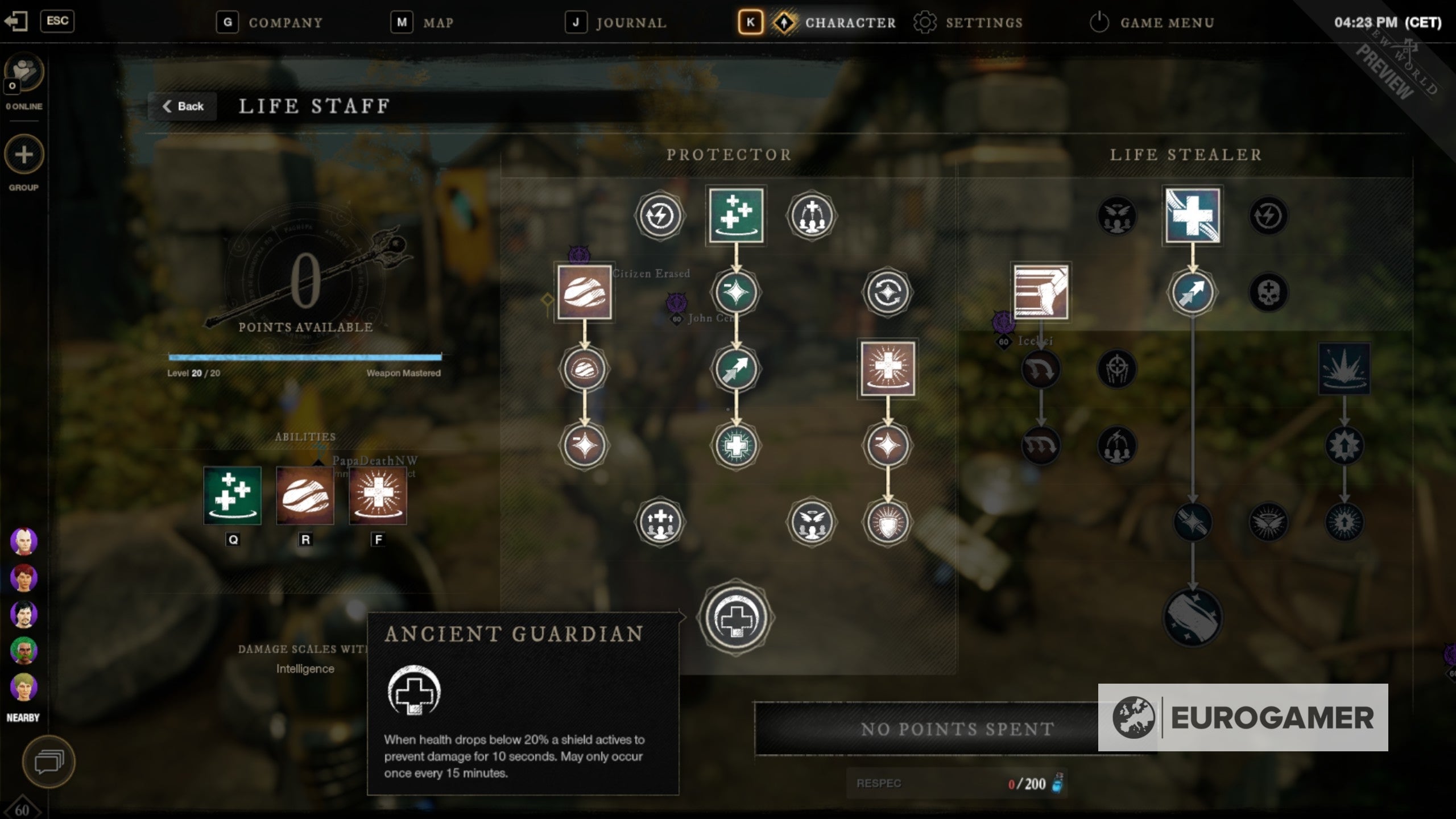Click the Group plus button
This screenshot has height=819, width=1456.
(x=24, y=155)
